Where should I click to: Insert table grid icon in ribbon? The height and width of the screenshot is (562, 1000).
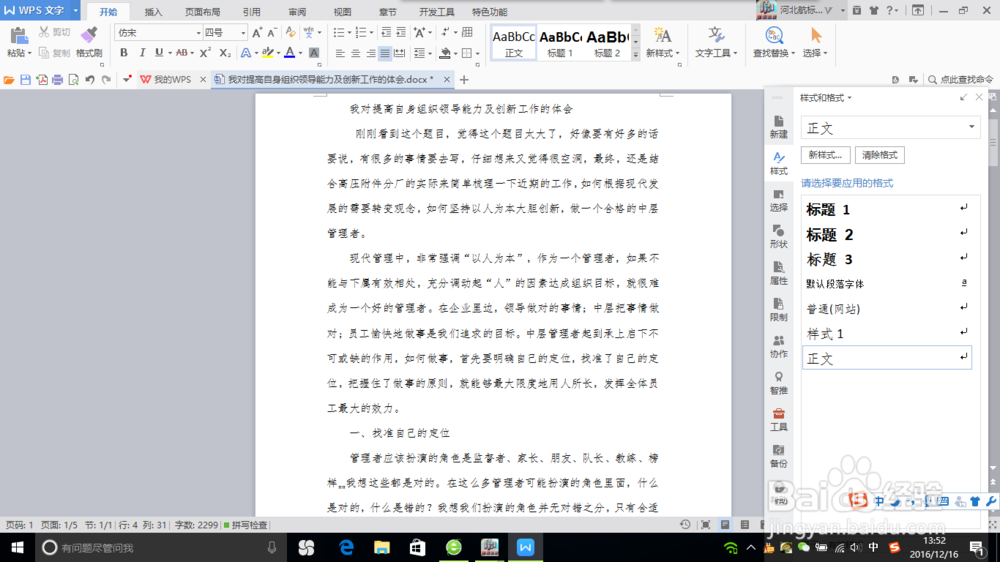[x=467, y=33]
